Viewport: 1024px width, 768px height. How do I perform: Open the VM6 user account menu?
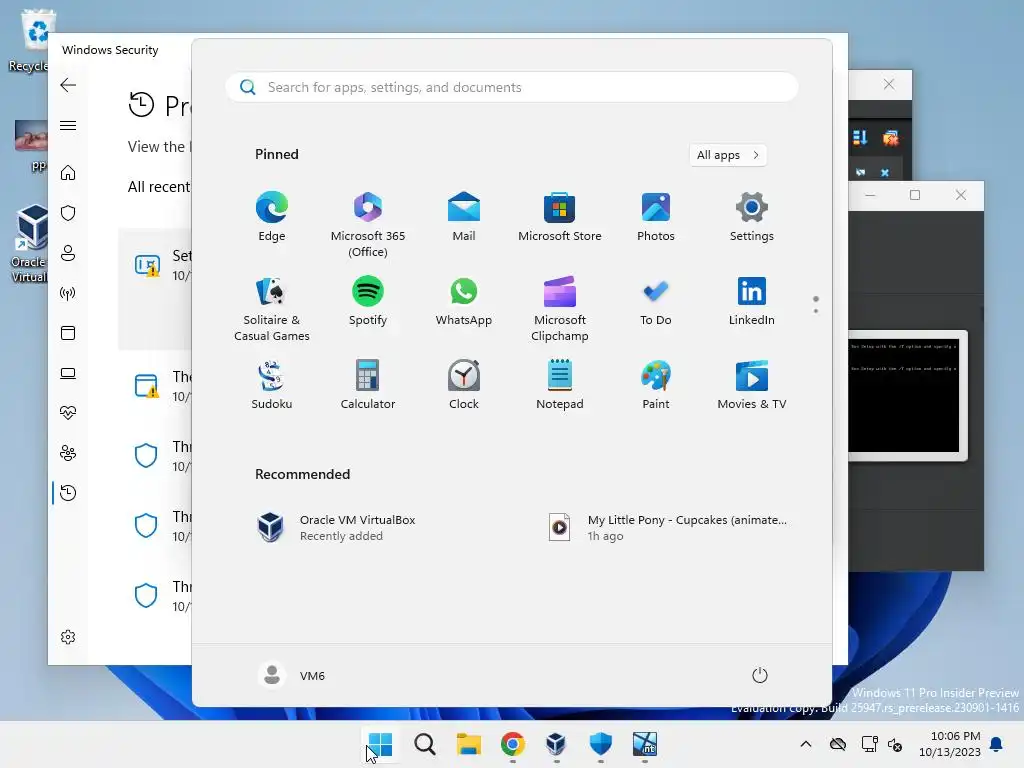click(x=292, y=675)
